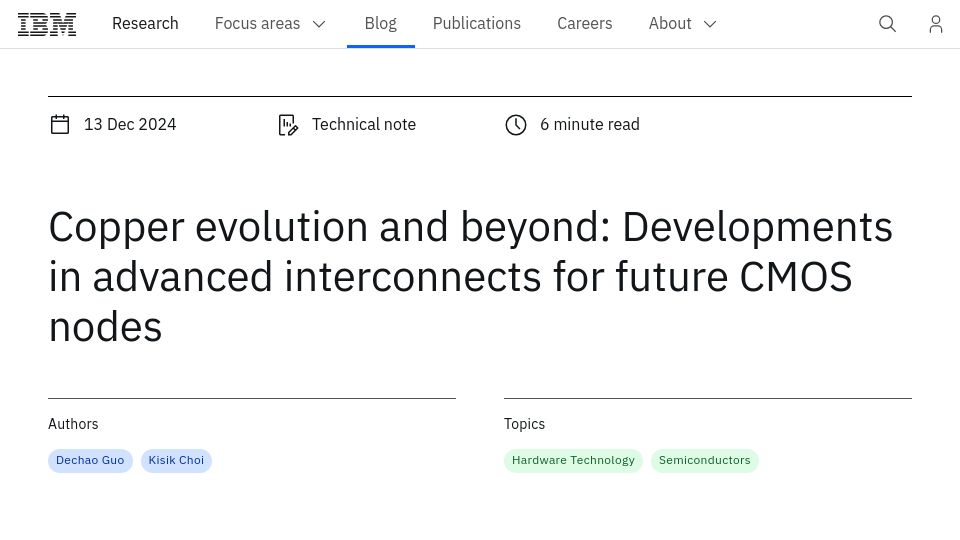
Task: Click the Technical note document icon
Action: pos(288,124)
